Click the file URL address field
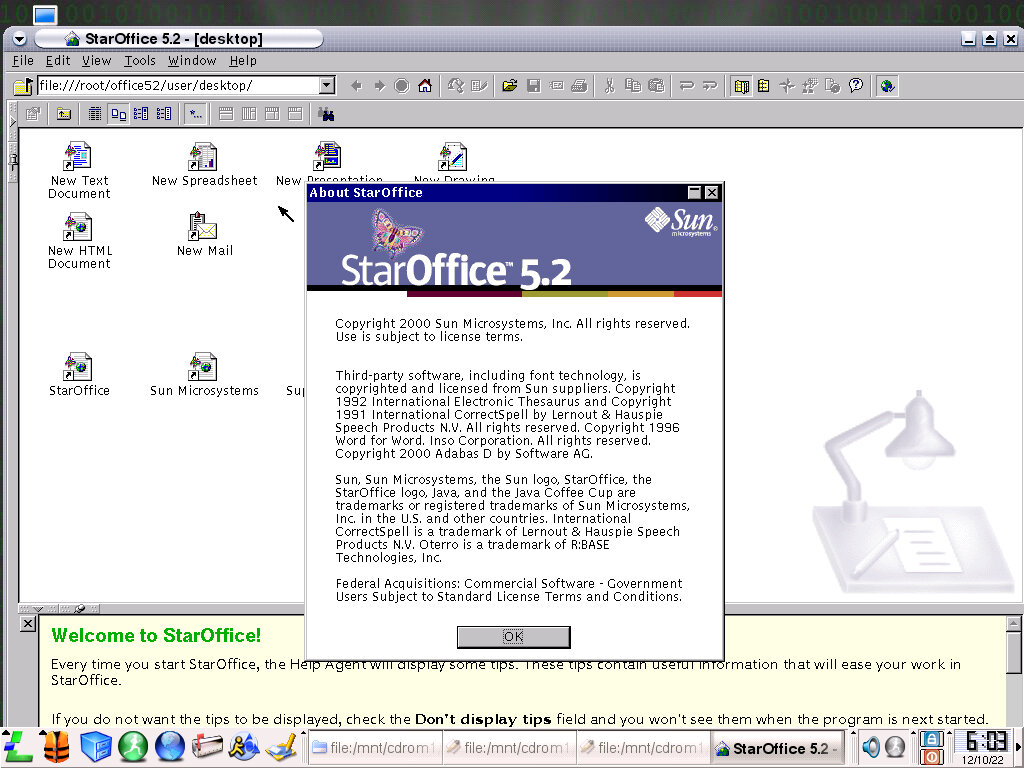 pos(178,86)
